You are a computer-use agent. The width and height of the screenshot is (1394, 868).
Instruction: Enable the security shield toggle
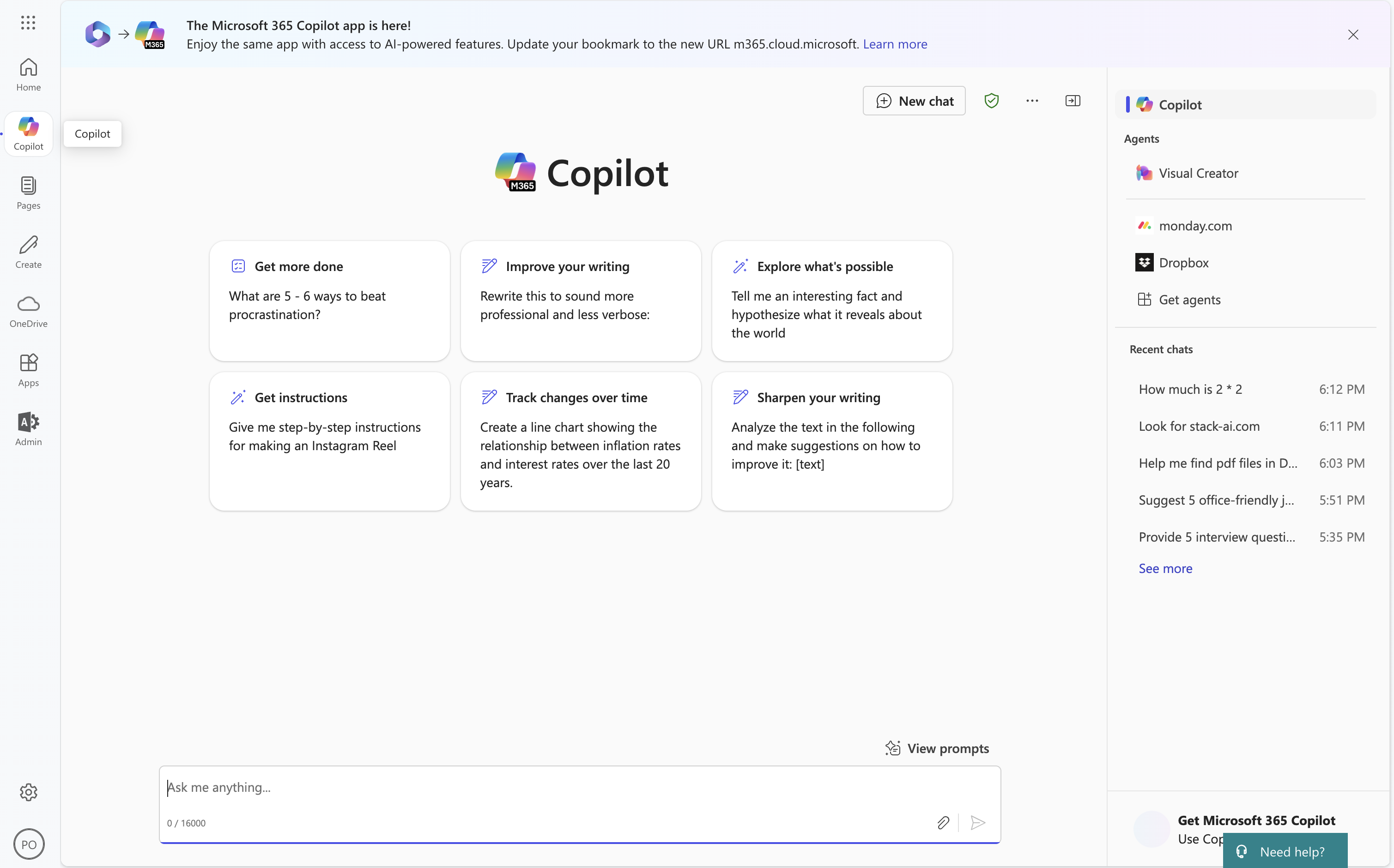point(991,100)
